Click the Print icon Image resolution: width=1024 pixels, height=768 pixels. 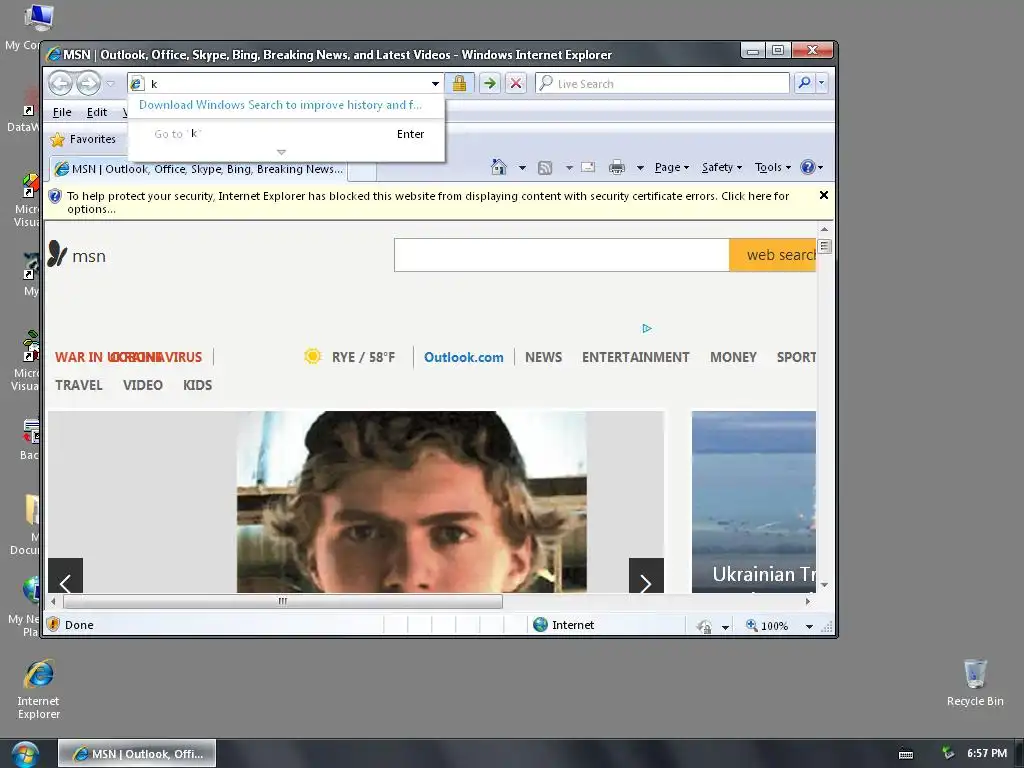[x=616, y=168]
